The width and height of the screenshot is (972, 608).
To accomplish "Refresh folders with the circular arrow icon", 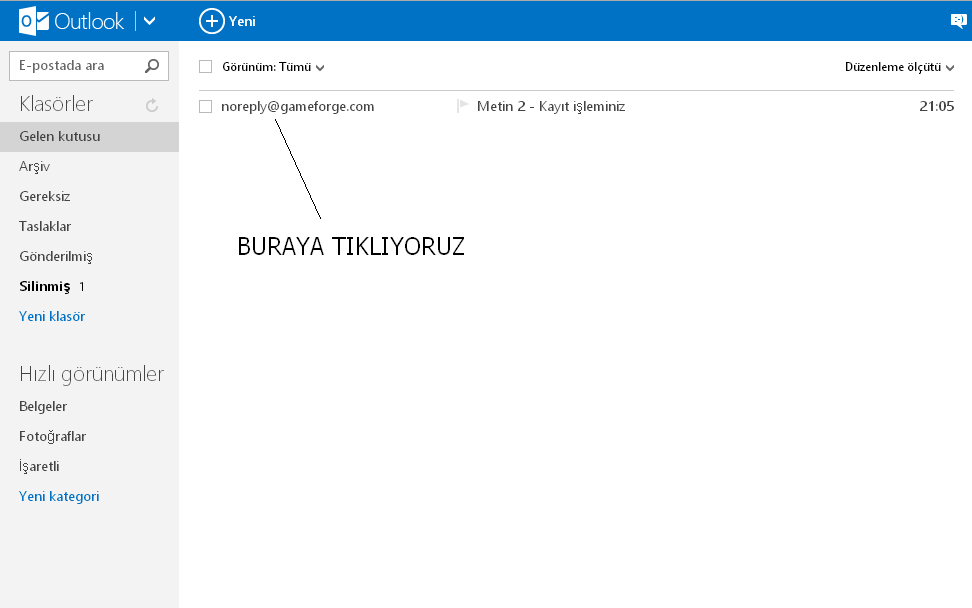I will point(152,105).
